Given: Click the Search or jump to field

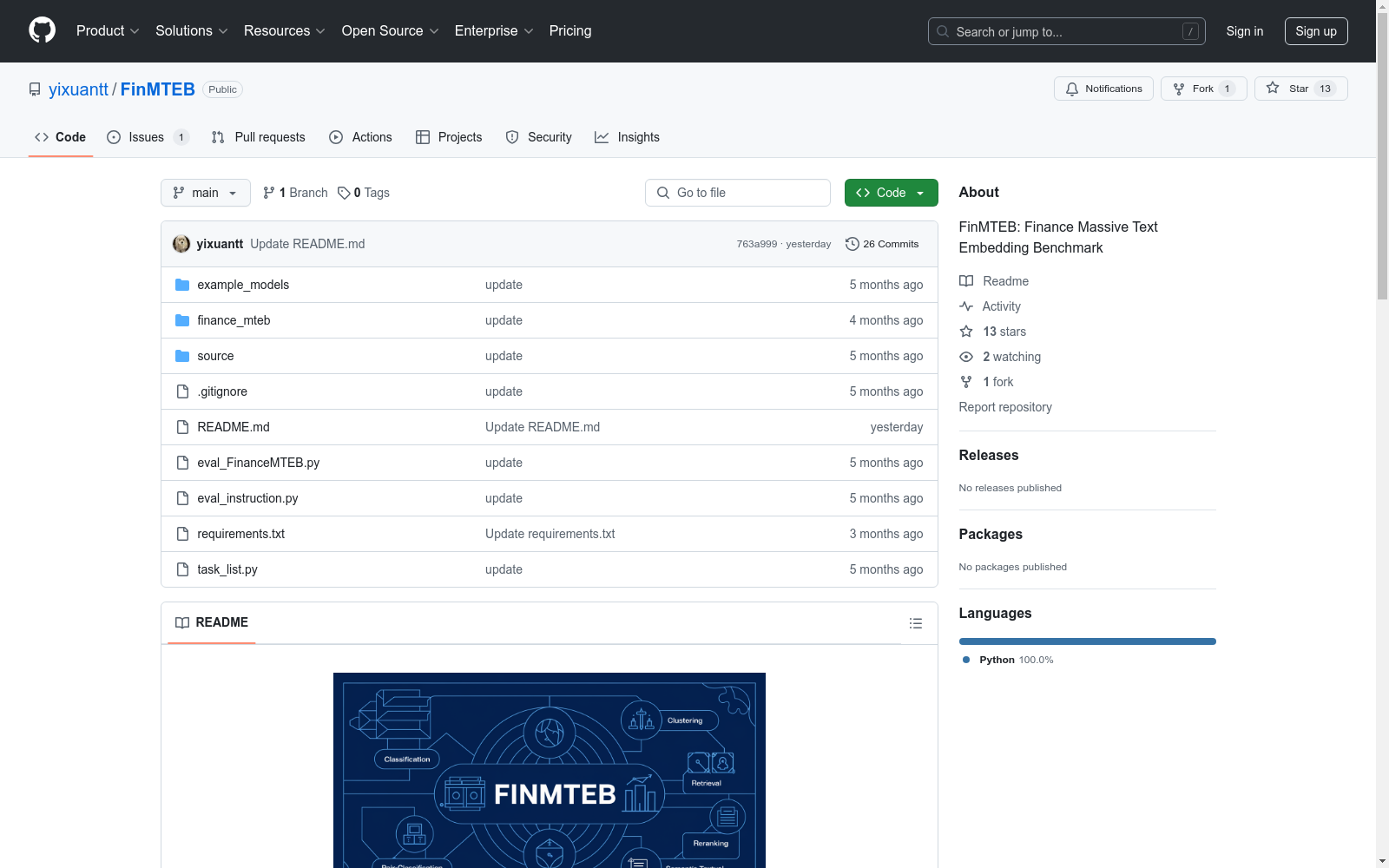Looking at the screenshot, I should (1067, 31).
